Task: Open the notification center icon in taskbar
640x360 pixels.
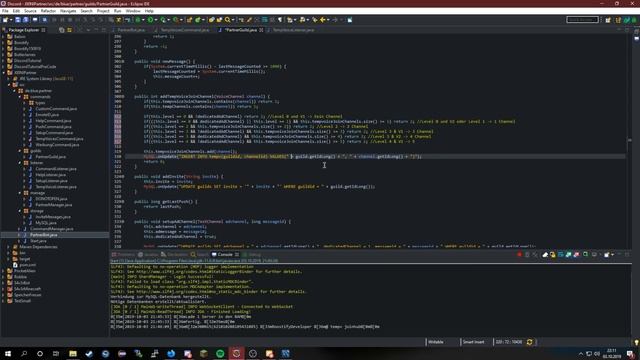Action: (x=631, y=353)
